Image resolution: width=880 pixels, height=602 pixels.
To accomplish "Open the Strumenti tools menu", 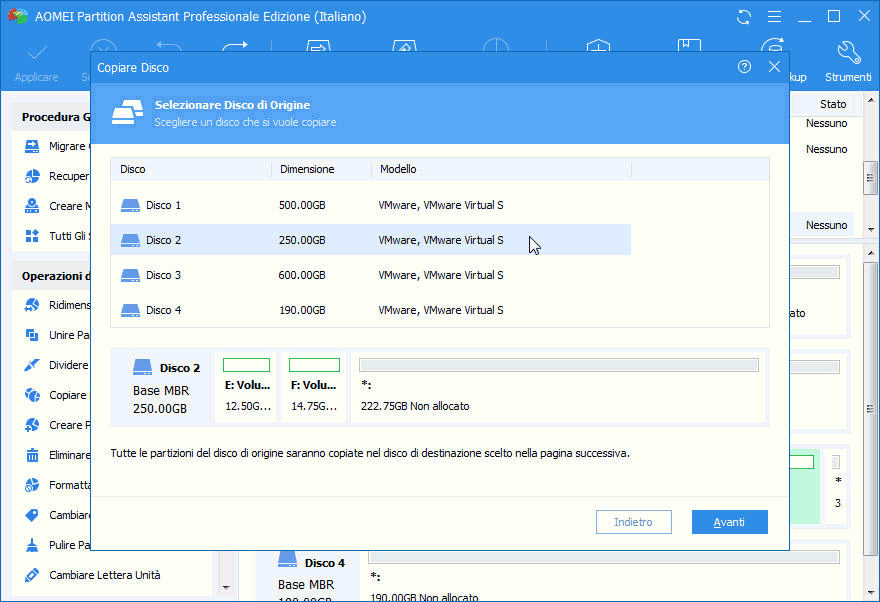I will point(847,63).
